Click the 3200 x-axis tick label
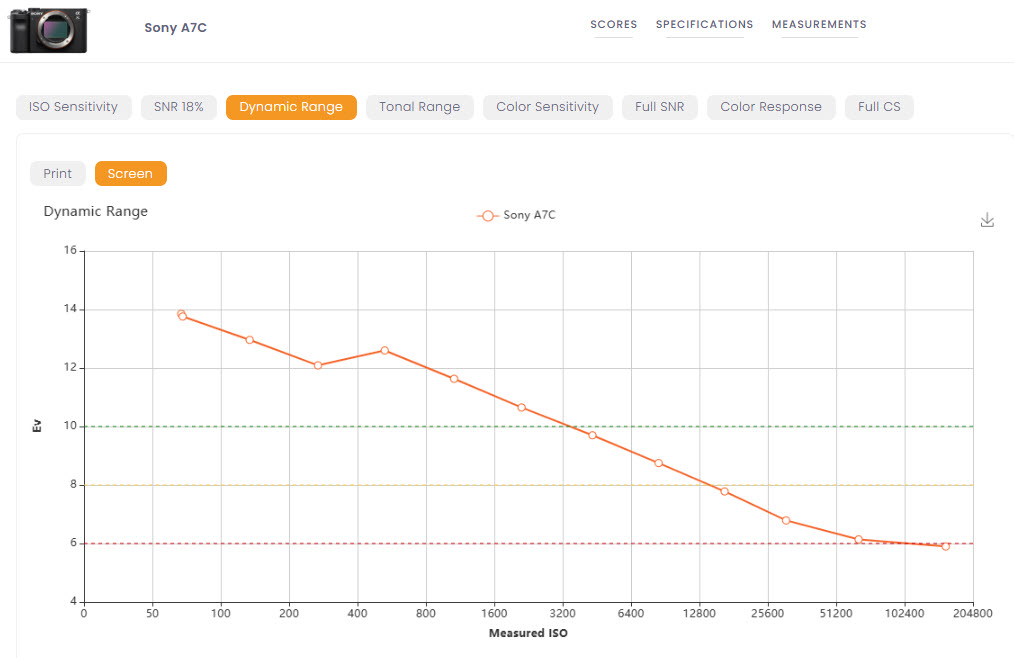The width and height of the screenshot is (1014, 658). 563,613
